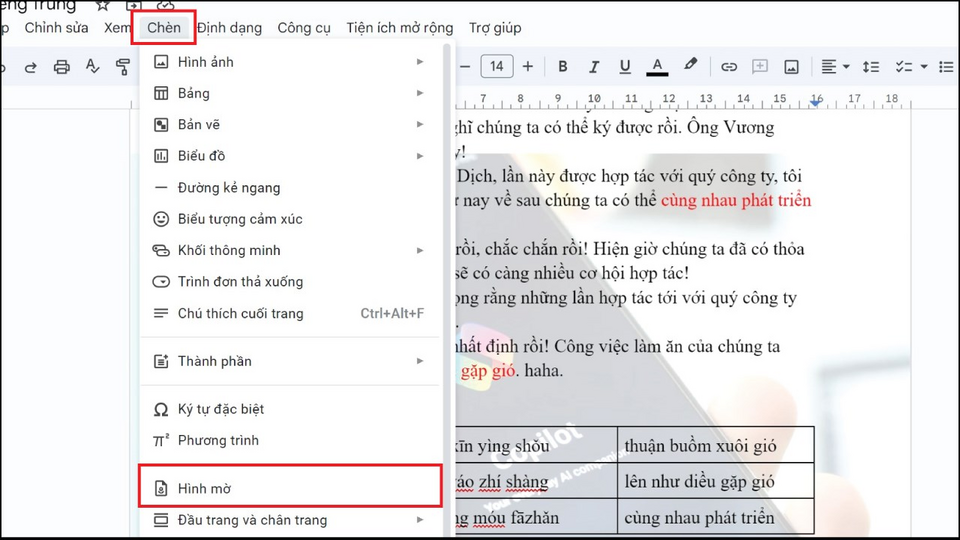Click the insert image toolbar icon
The image size is (960, 540).
791,67
